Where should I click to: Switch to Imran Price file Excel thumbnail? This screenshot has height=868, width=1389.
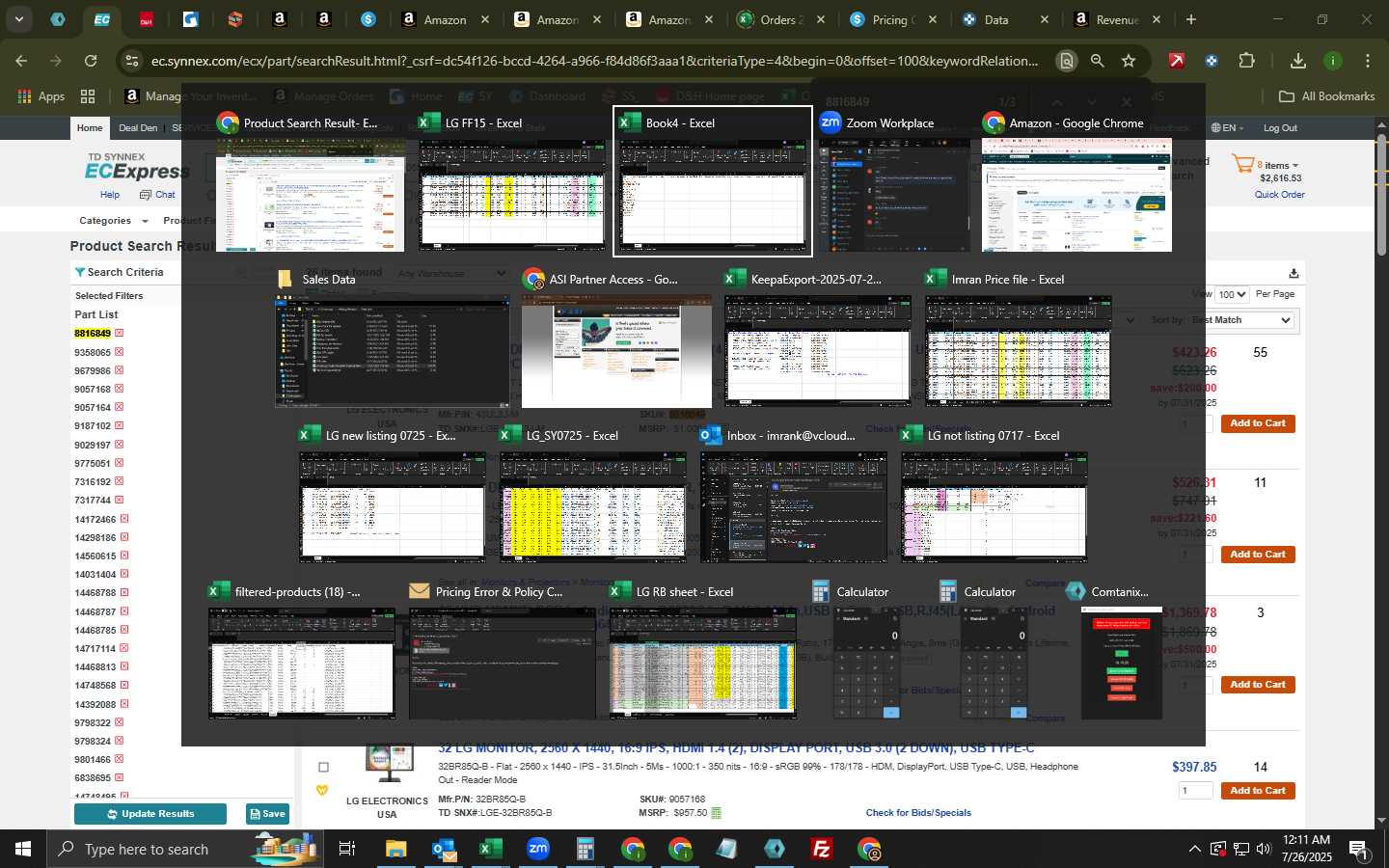pos(1018,338)
